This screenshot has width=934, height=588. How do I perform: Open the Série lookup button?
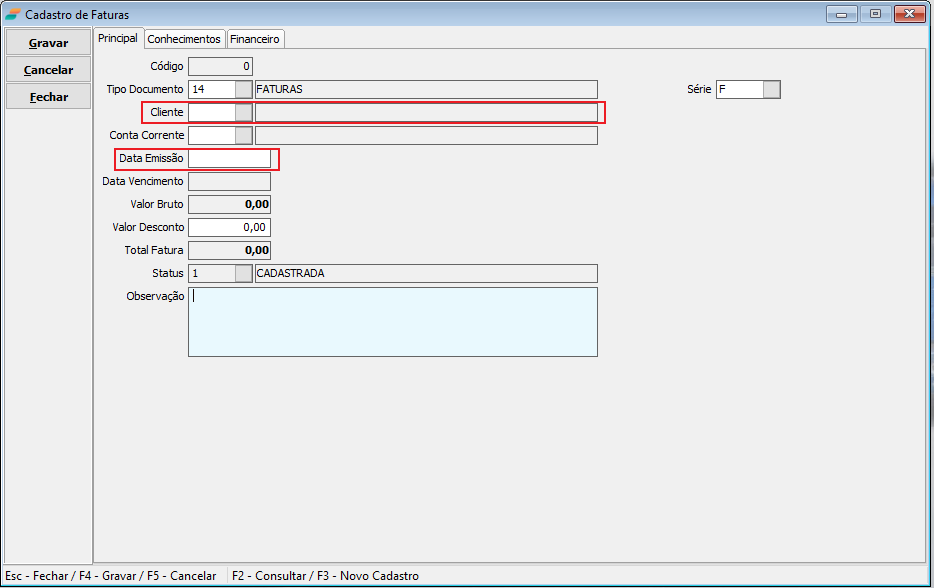(771, 89)
